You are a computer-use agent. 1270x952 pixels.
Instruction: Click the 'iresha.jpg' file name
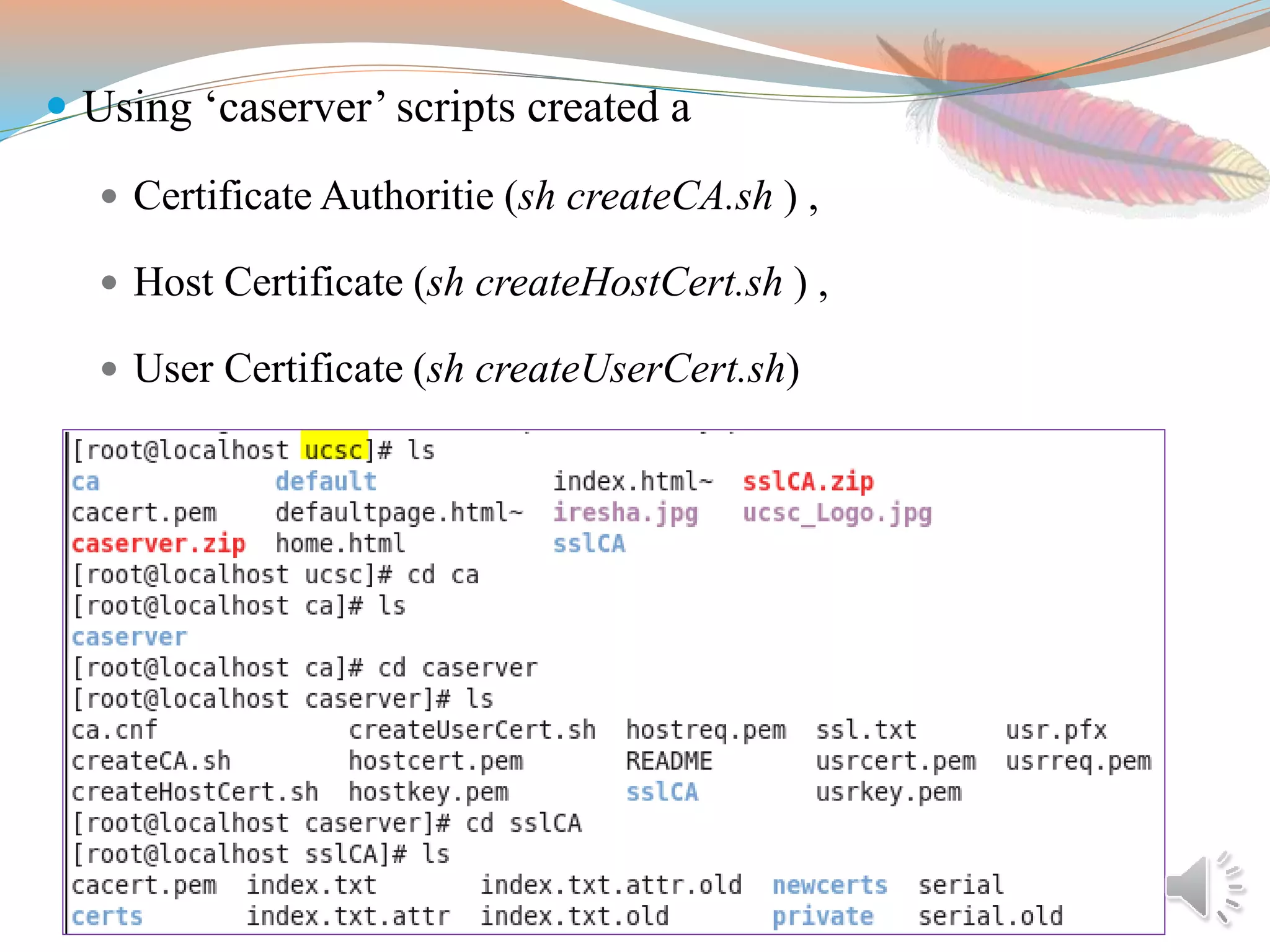pos(626,513)
